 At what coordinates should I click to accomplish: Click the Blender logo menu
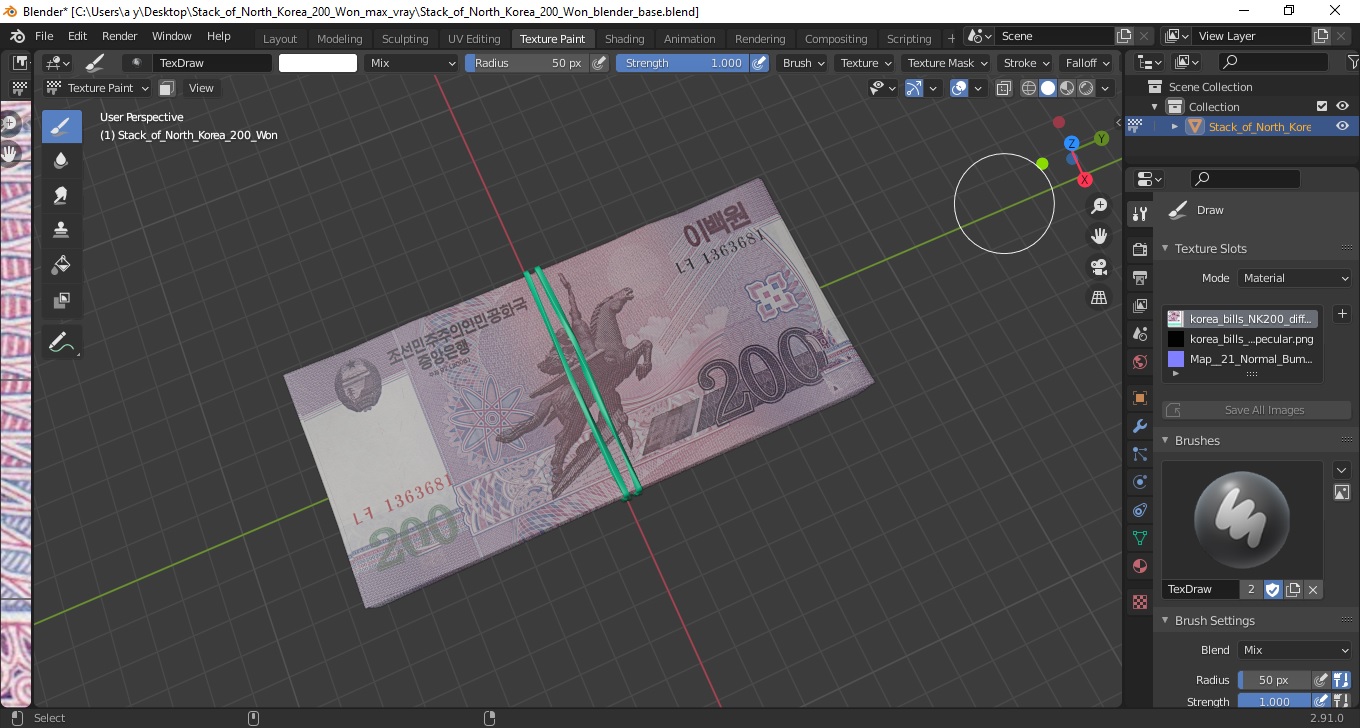tap(17, 36)
